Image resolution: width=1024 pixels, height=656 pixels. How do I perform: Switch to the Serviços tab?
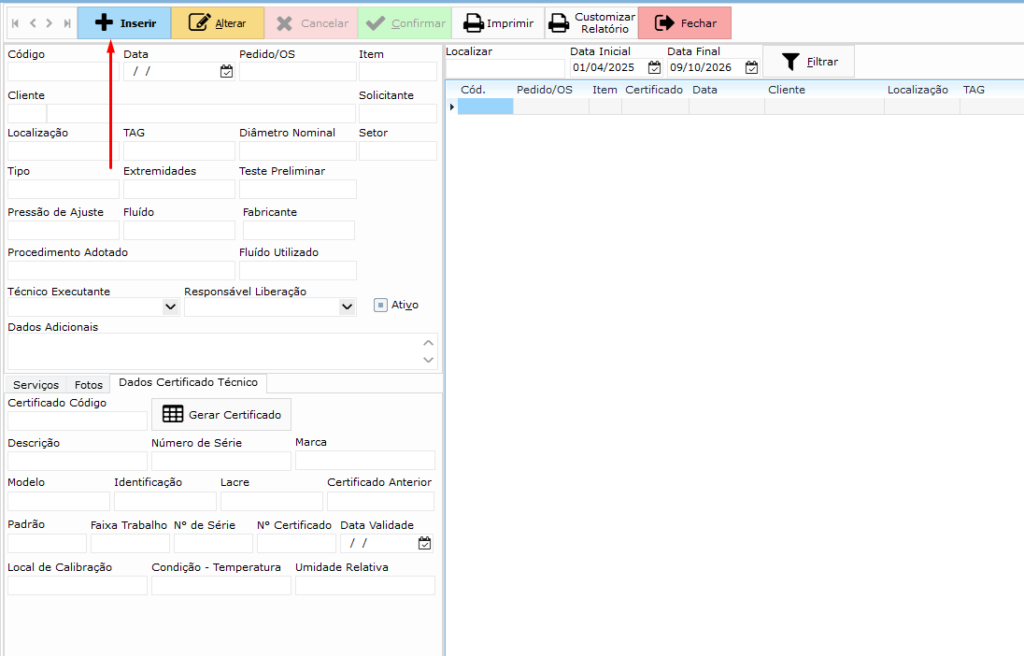pos(36,385)
